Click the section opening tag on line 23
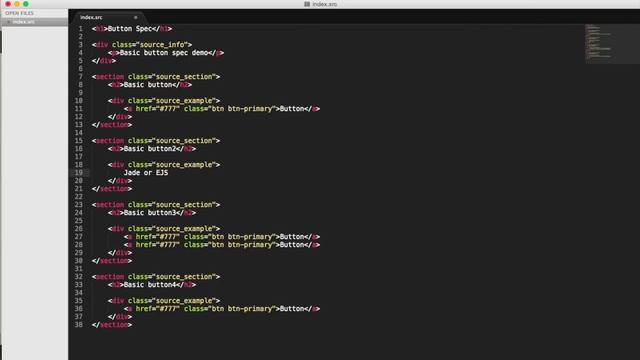This screenshot has height=360, width=640. [x=156, y=205]
